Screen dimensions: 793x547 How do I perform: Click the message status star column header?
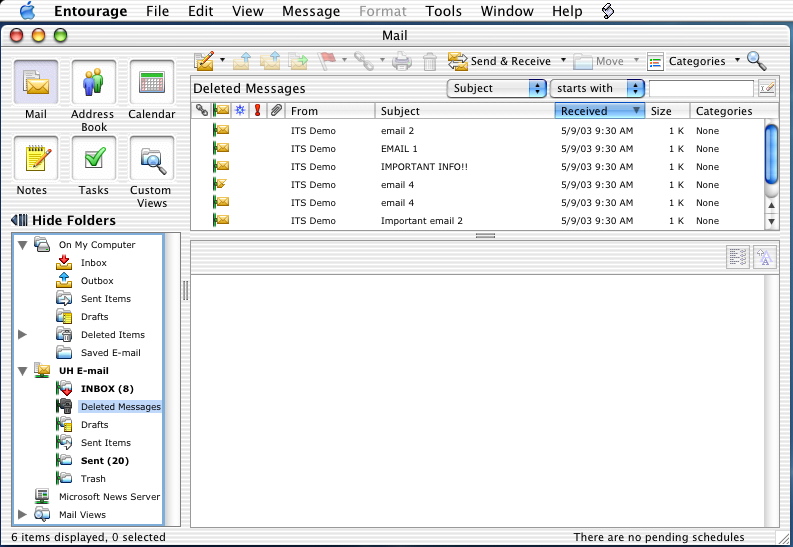tap(240, 110)
